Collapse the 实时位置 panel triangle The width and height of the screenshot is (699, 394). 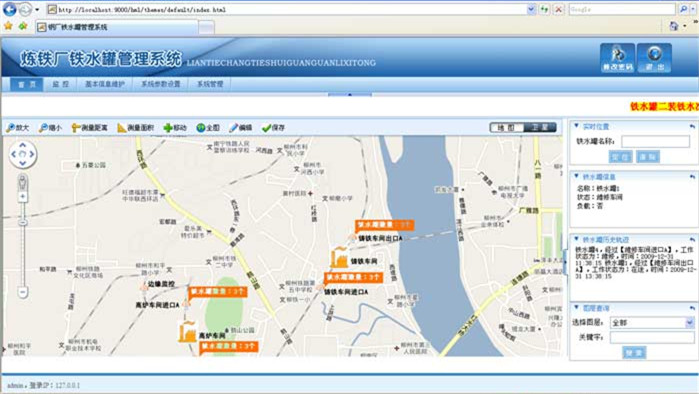click(576, 126)
